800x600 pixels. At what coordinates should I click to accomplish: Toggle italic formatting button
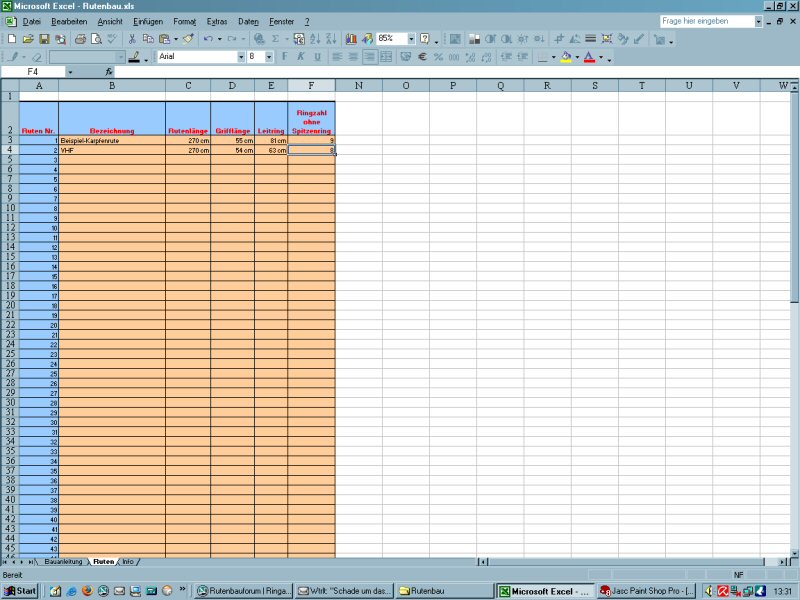[301, 57]
